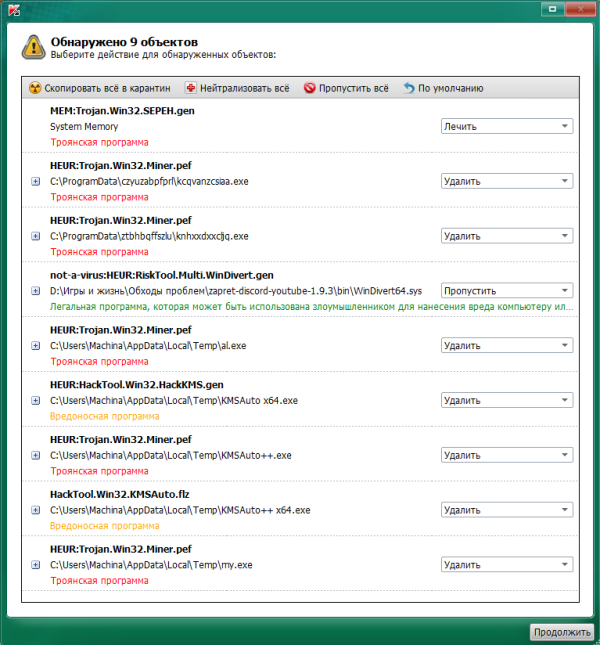The height and width of the screenshot is (645, 600).
Task: Open the 'Лечить' action dropdown for System Memory
Action: 507,126
